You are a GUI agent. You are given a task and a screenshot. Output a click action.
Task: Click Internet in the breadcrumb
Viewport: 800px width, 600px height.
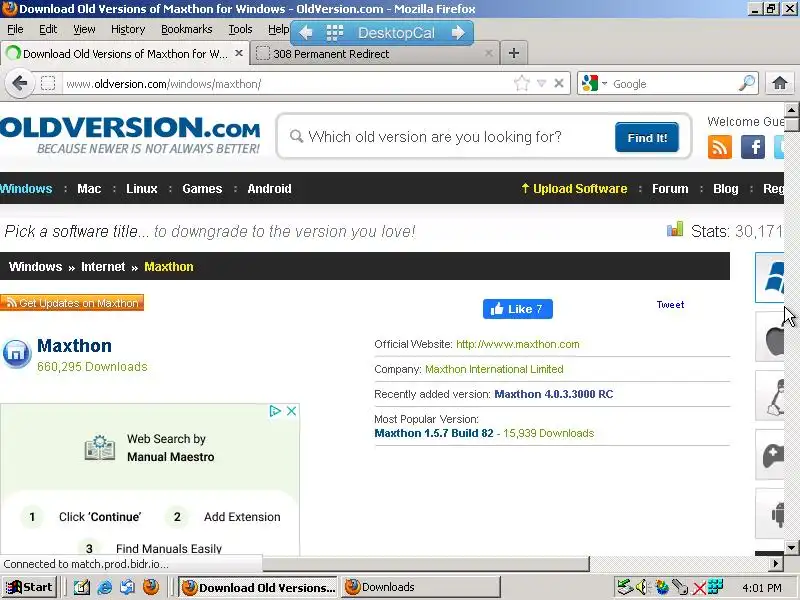[x=103, y=267]
